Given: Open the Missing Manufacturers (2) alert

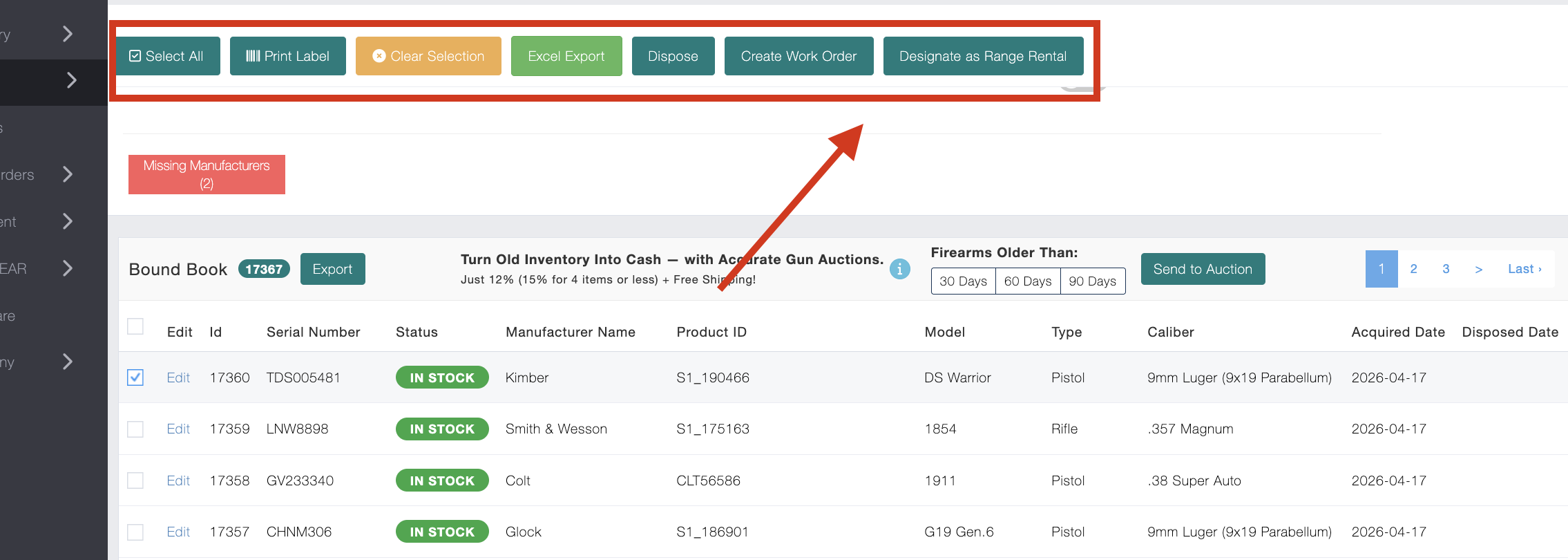Looking at the screenshot, I should [207, 174].
